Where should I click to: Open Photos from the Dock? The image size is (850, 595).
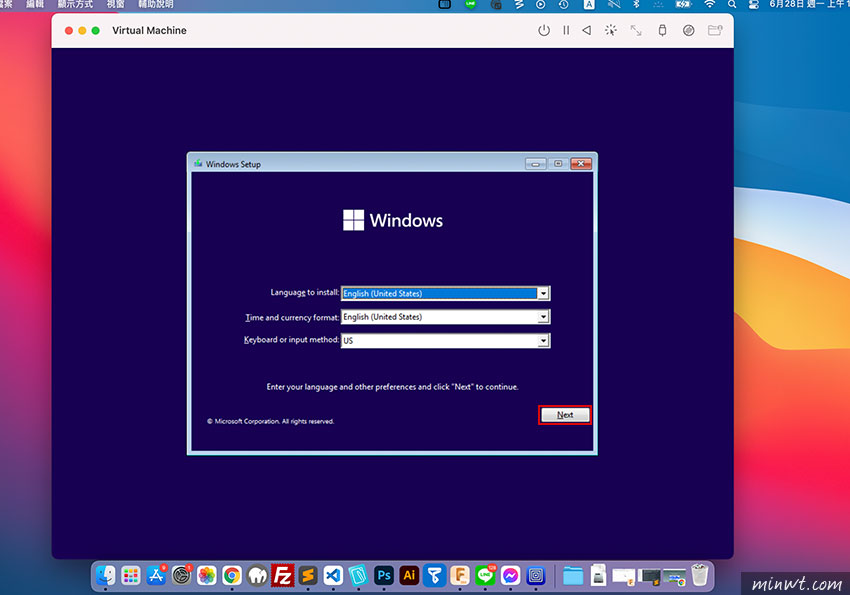coord(207,575)
